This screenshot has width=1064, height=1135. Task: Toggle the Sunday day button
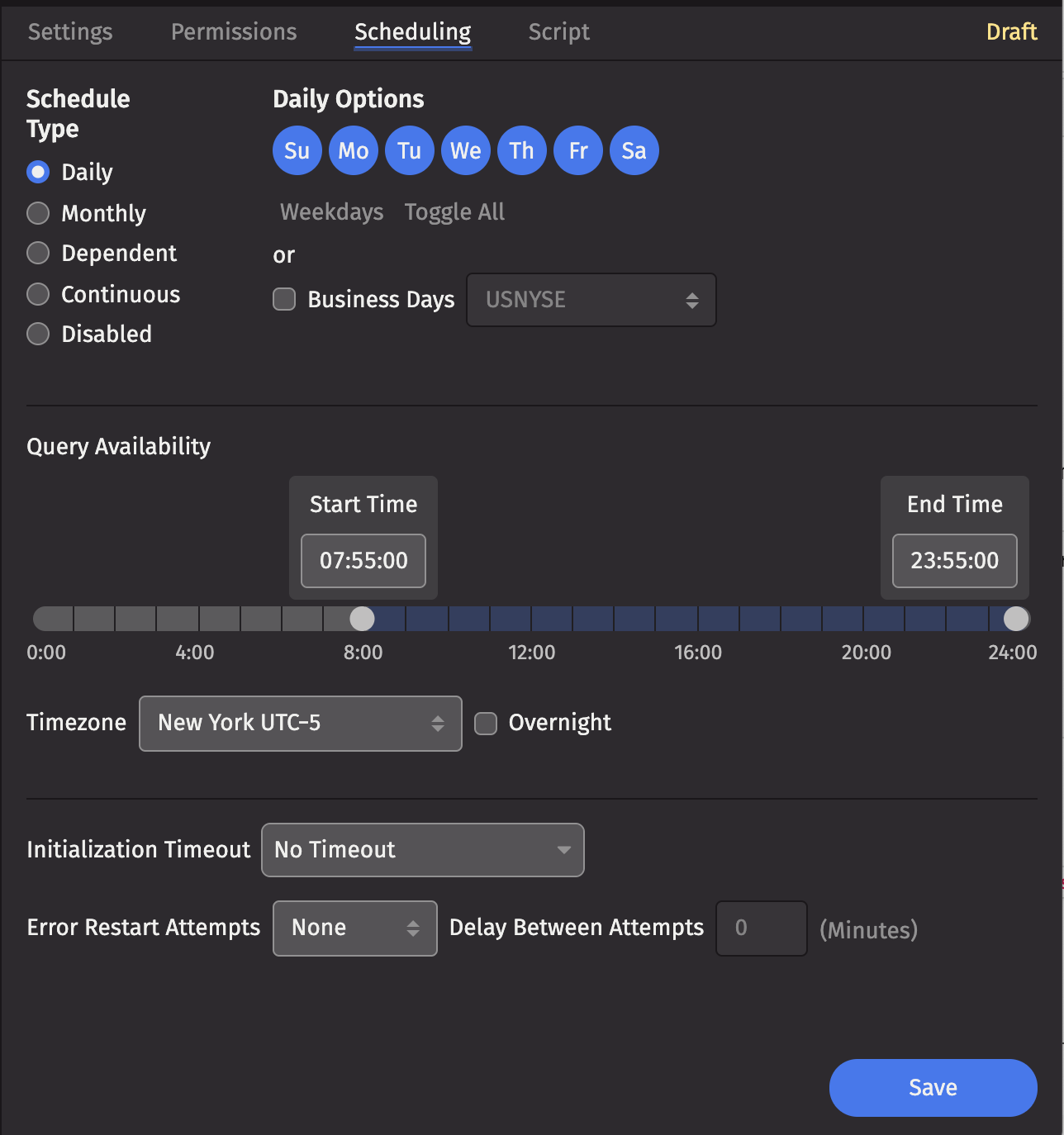click(x=297, y=150)
